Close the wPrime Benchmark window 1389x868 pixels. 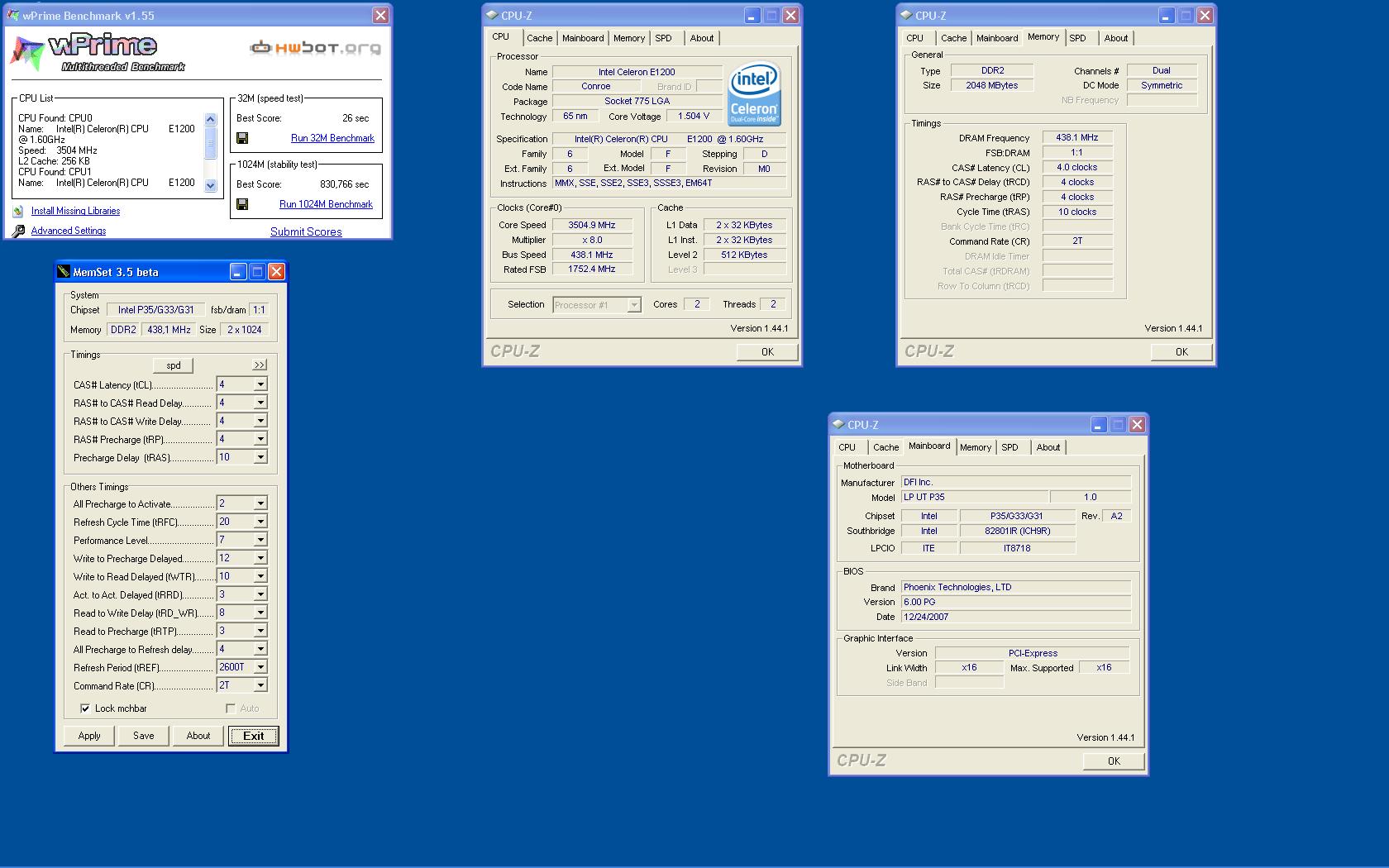[x=380, y=16]
